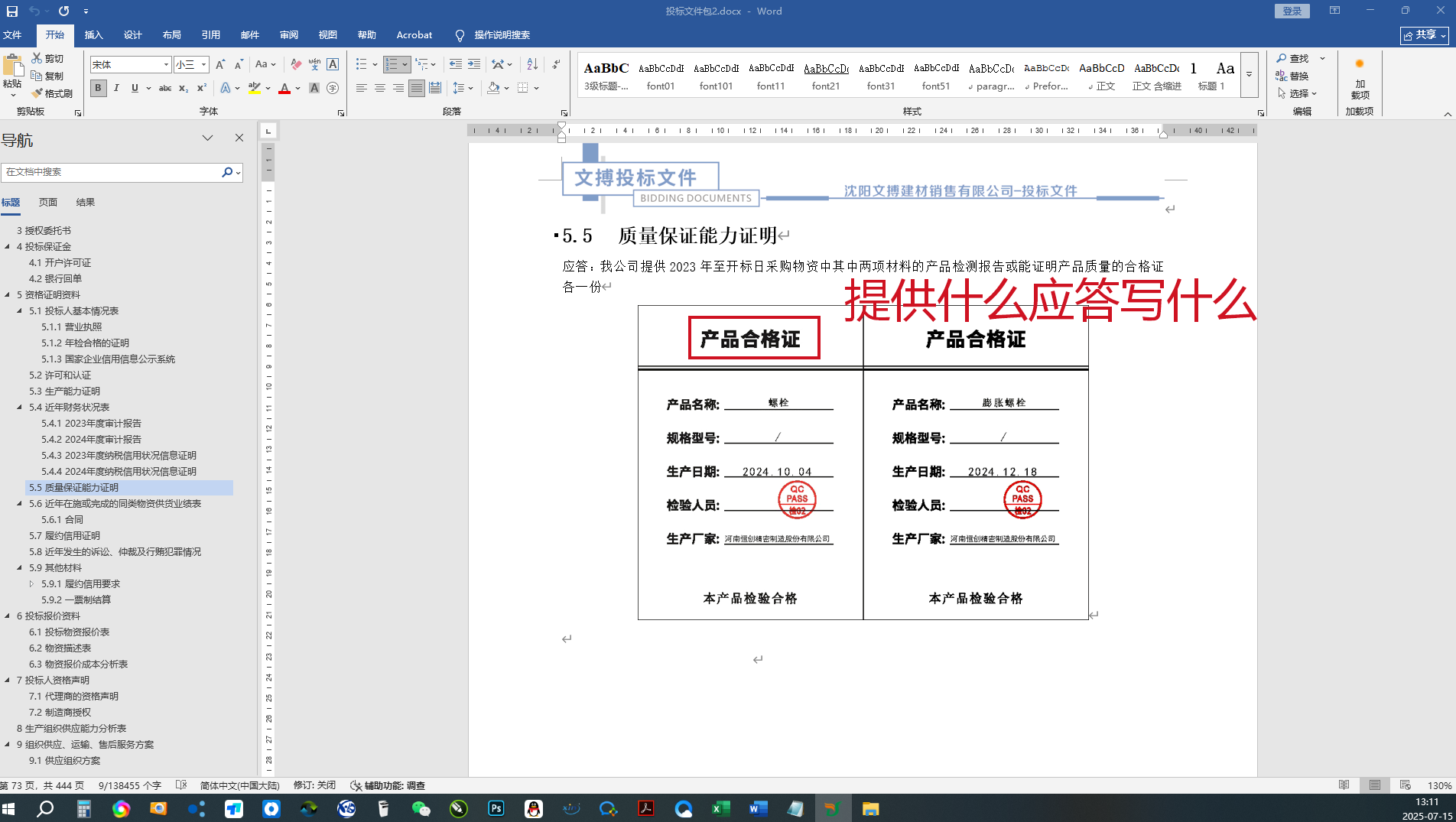Sort the selection with the A-Z icon
Image resolution: width=1456 pixels, height=822 pixels.
(x=532, y=65)
